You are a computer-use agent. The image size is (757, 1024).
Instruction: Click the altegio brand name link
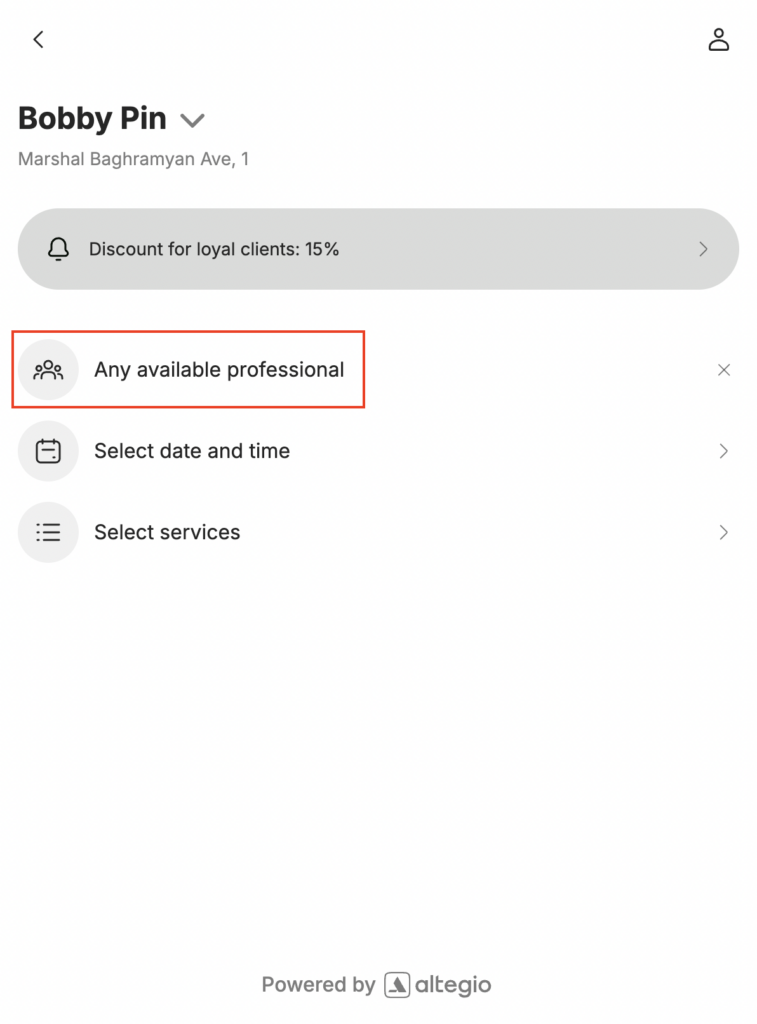pos(453,985)
